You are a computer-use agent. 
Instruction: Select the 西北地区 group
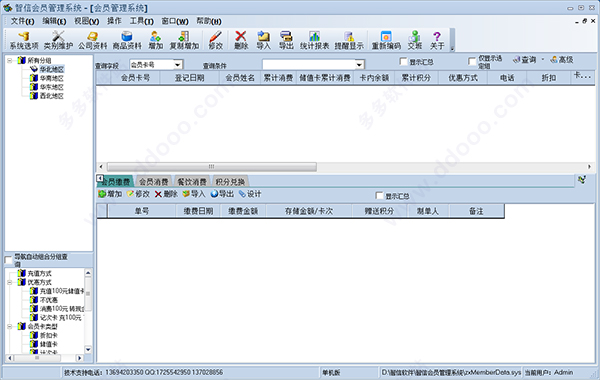coord(52,96)
